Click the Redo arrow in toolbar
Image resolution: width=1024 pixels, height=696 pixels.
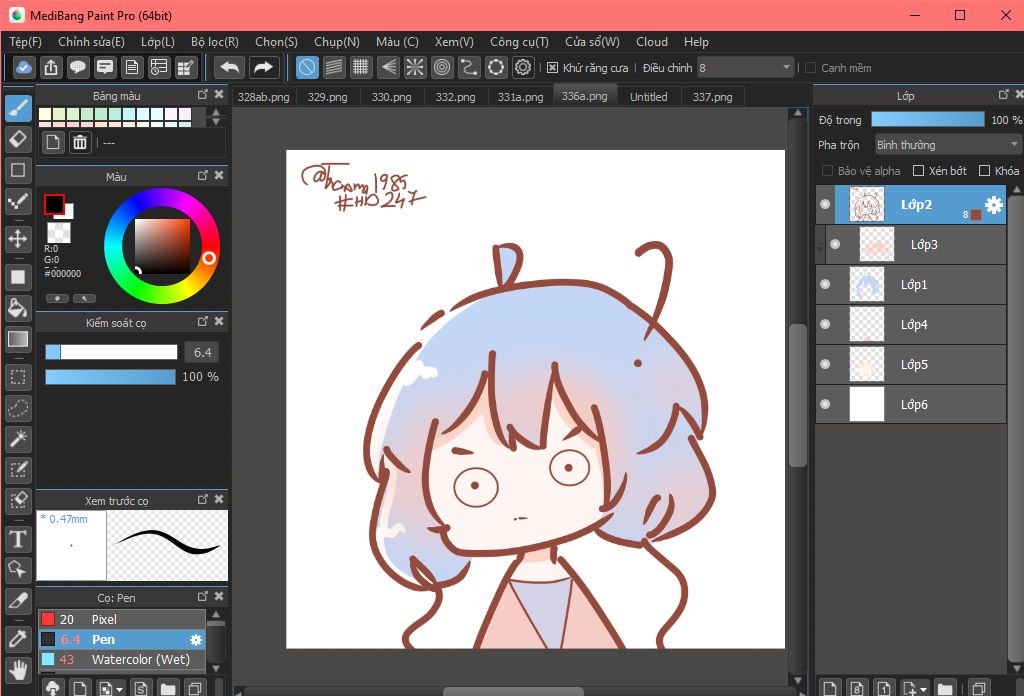[x=263, y=67]
